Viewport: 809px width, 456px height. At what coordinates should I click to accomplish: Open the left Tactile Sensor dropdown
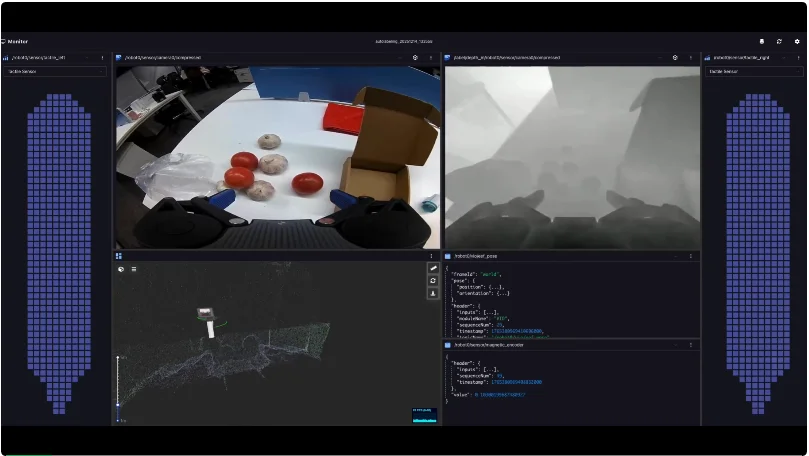pyautogui.click(x=55, y=72)
